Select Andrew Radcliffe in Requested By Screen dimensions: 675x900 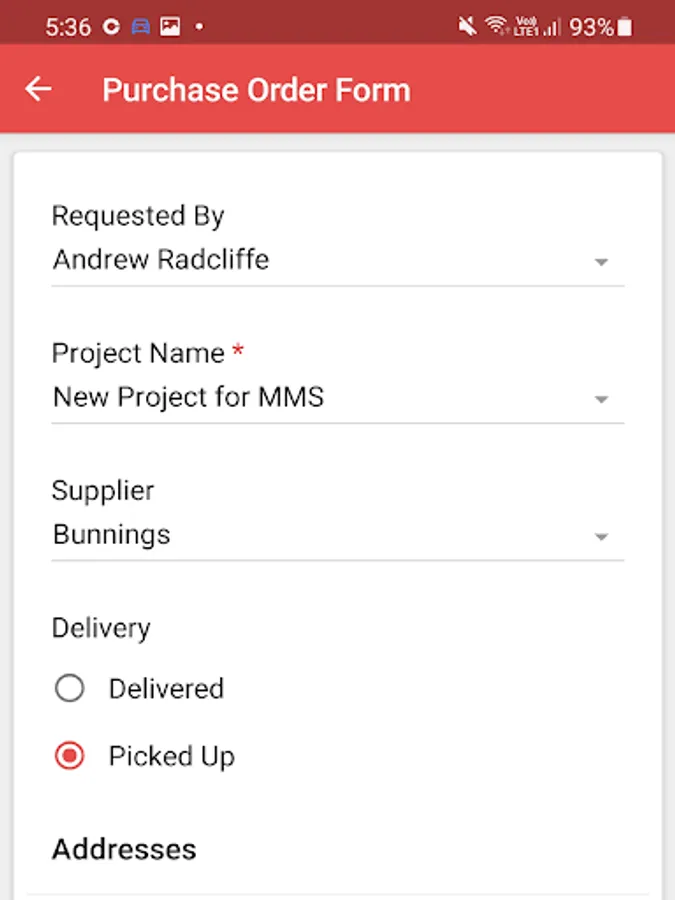pos(160,260)
